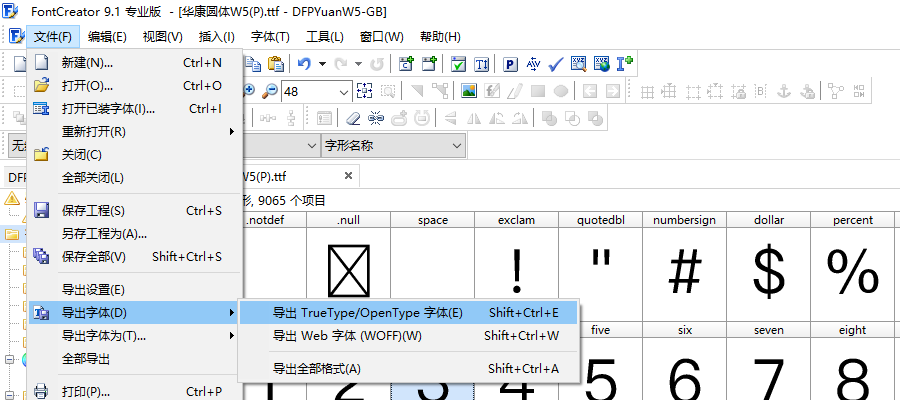Click the gray rectangle shape icon
This screenshot has height=400, width=900.
point(538,91)
